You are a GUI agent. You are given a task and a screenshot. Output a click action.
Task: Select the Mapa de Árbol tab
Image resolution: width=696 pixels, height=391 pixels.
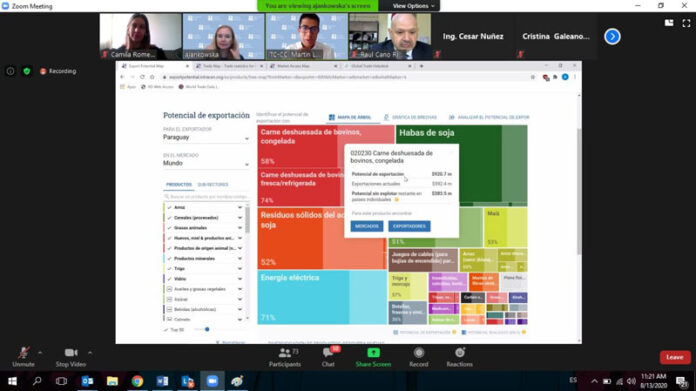point(350,117)
